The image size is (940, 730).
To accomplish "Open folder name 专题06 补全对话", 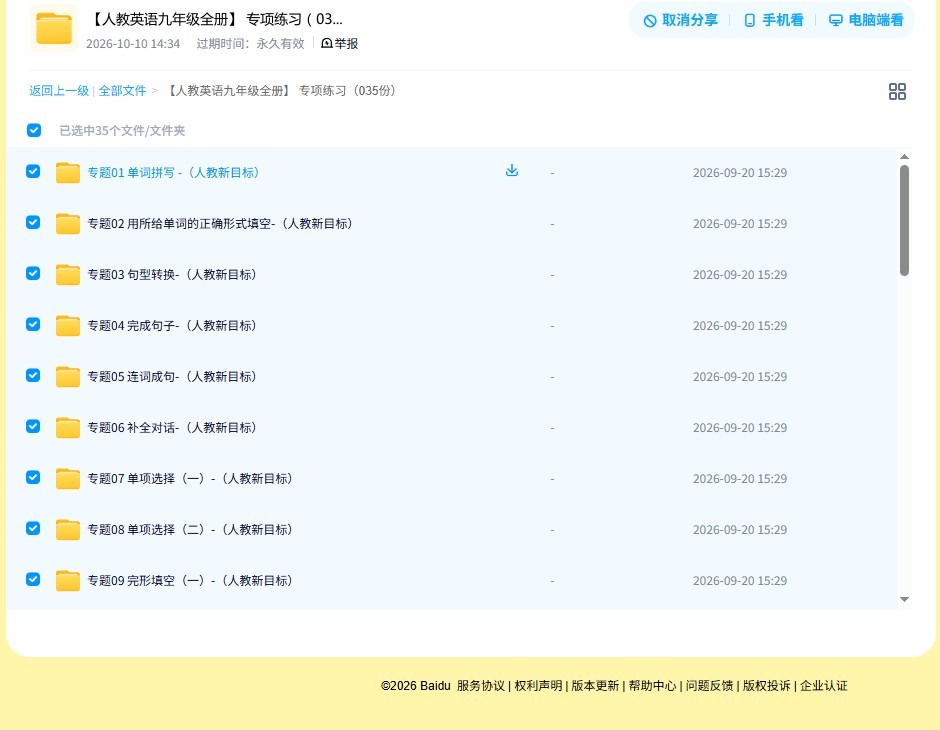I will click(x=172, y=427).
